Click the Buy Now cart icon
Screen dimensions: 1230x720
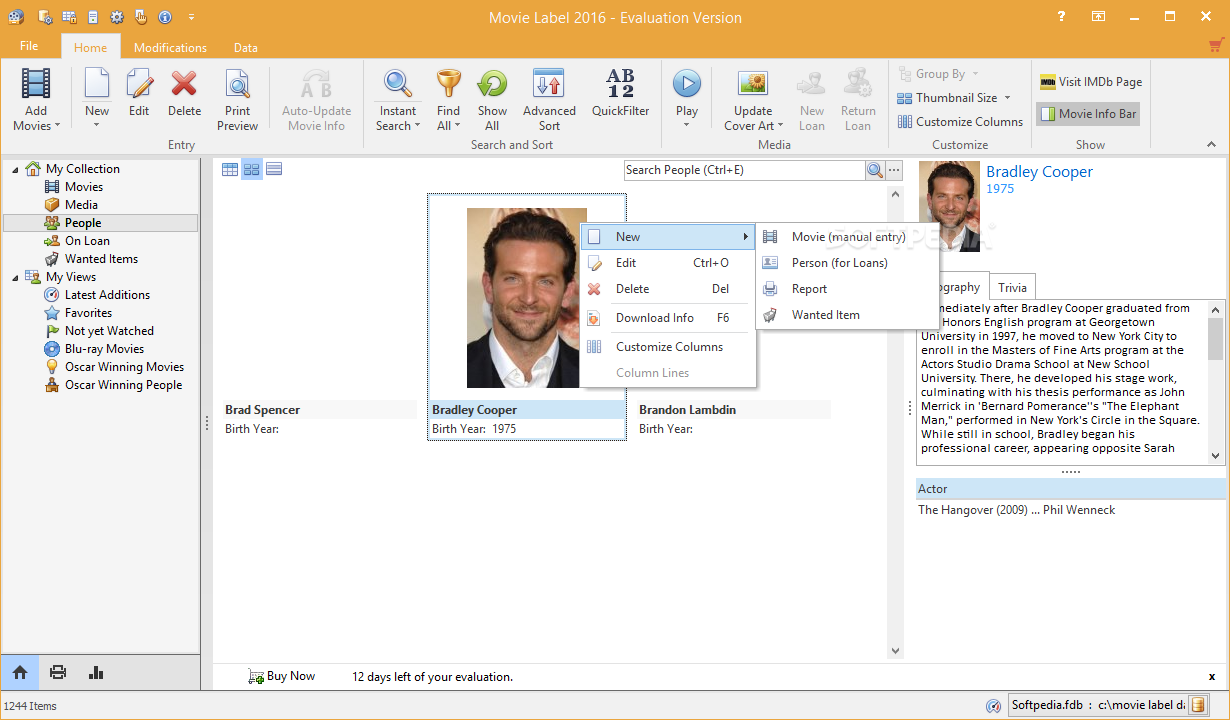coord(256,677)
